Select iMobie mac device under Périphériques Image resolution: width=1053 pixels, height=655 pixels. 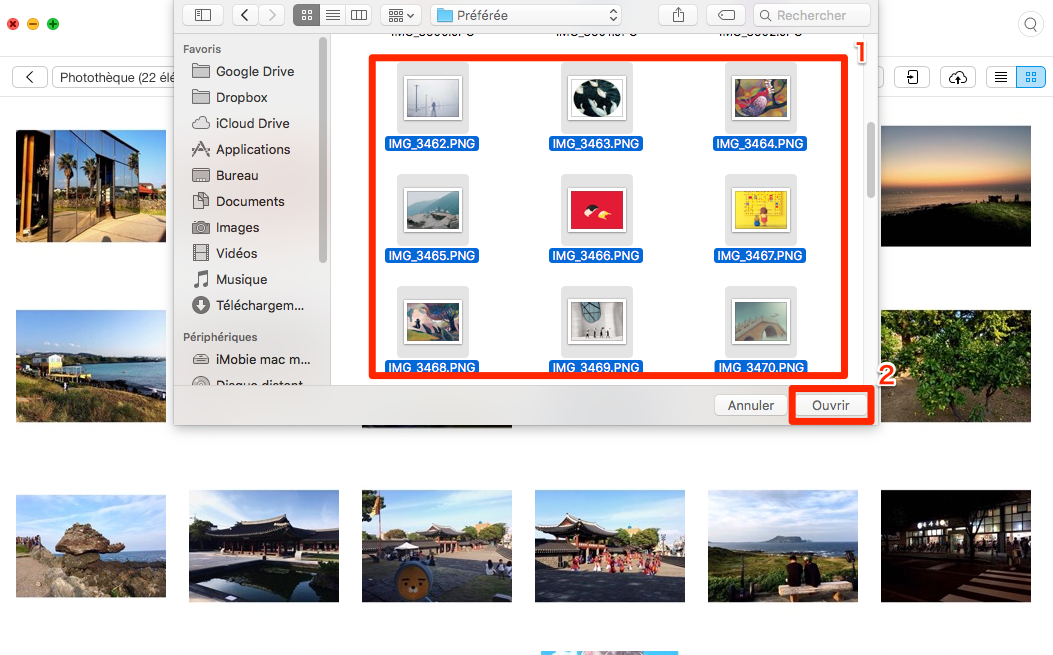click(x=263, y=359)
